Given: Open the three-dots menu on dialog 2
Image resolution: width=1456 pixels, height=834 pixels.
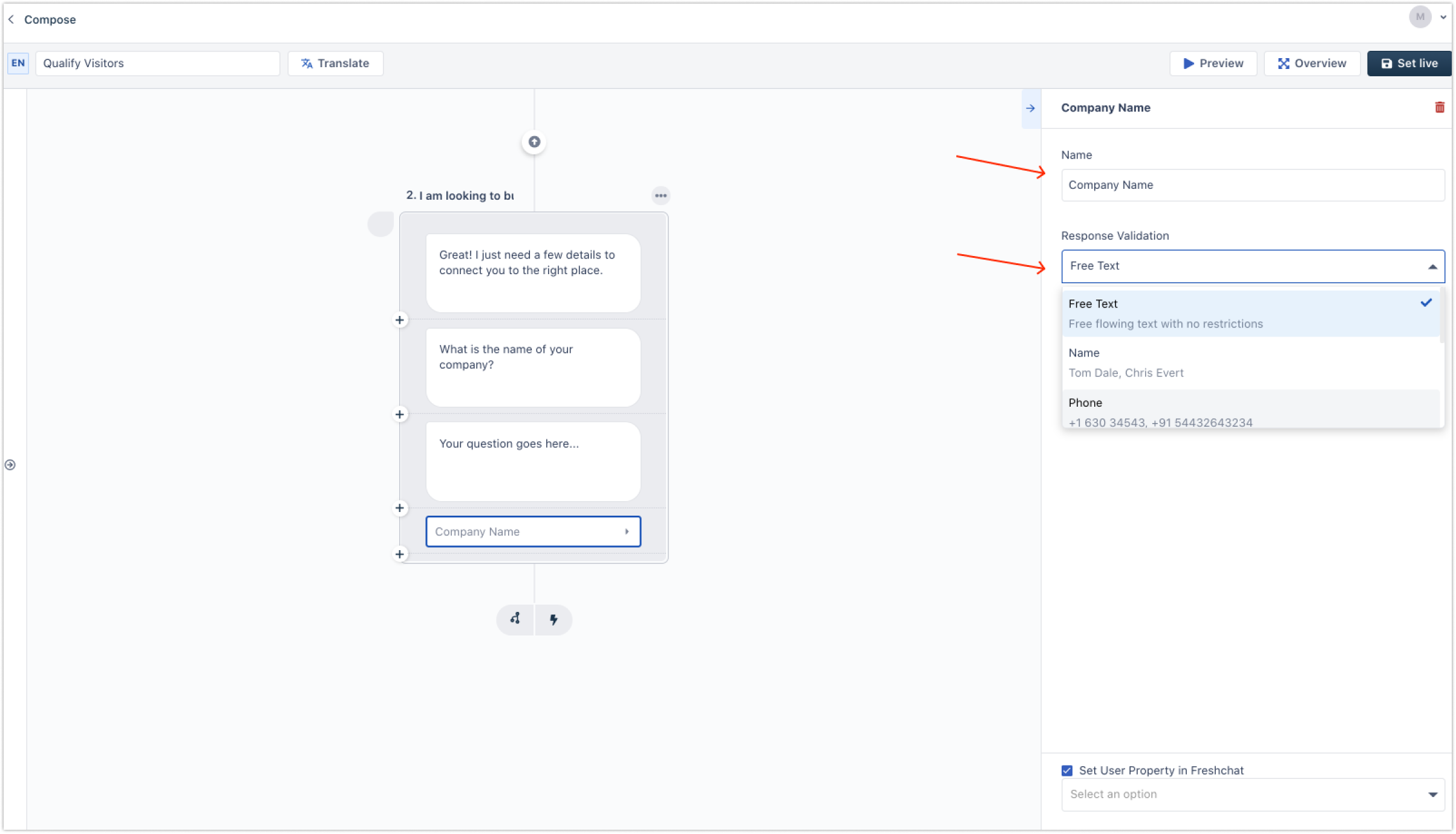Looking at the screenshot, I should pos(661,195).
